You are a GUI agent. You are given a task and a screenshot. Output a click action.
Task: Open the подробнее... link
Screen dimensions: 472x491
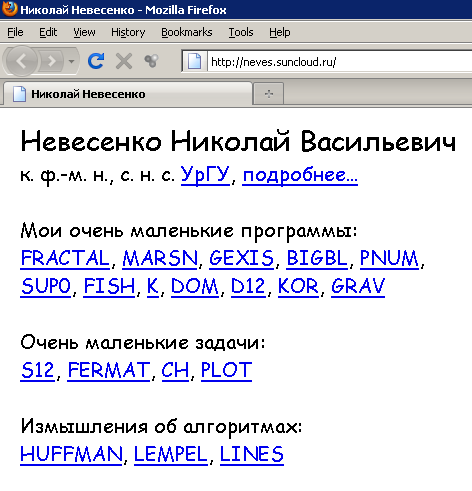[300, 175]
